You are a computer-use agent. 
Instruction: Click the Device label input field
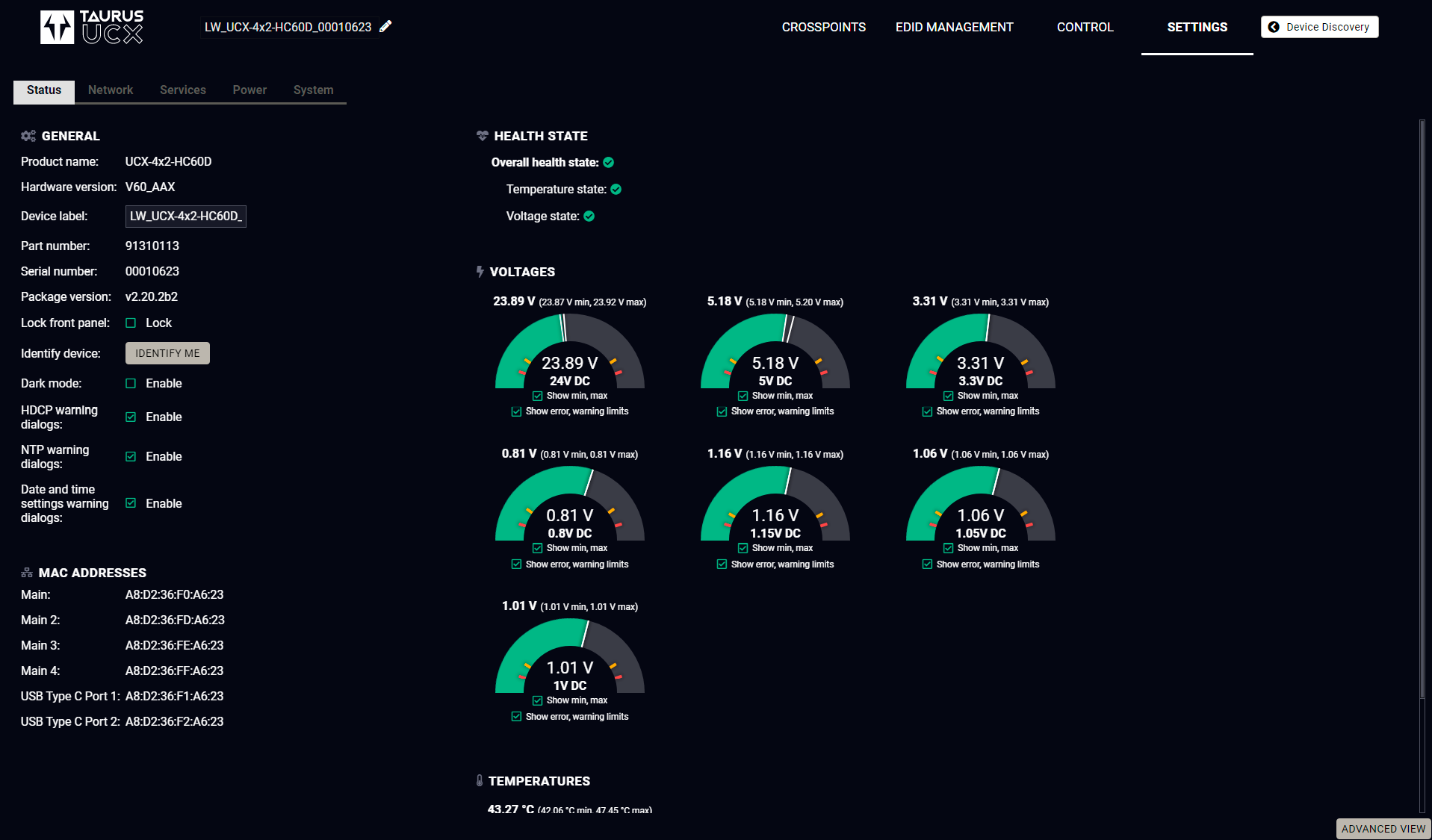[186, 217]
